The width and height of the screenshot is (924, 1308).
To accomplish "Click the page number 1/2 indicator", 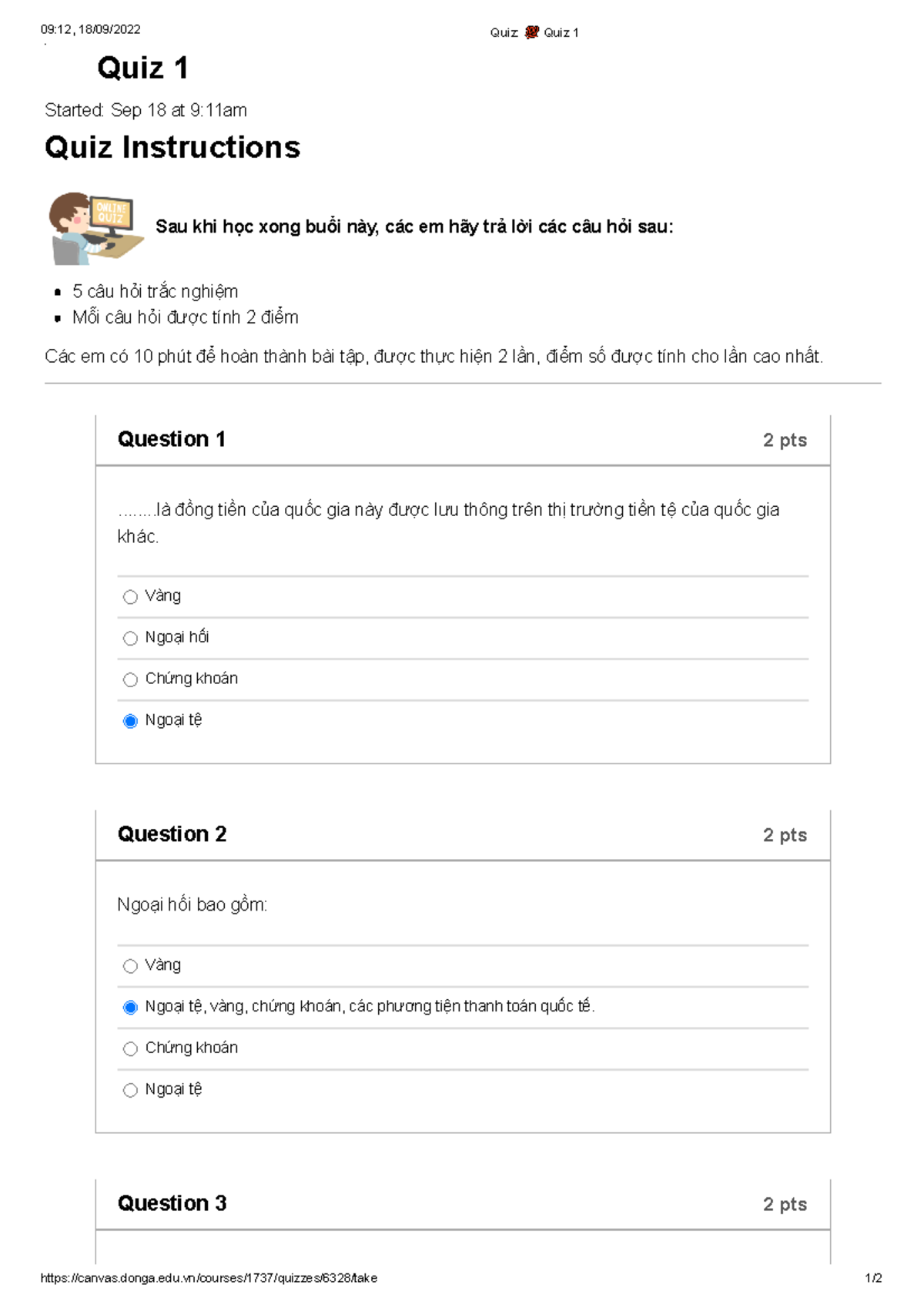I will click(873, 1278).
